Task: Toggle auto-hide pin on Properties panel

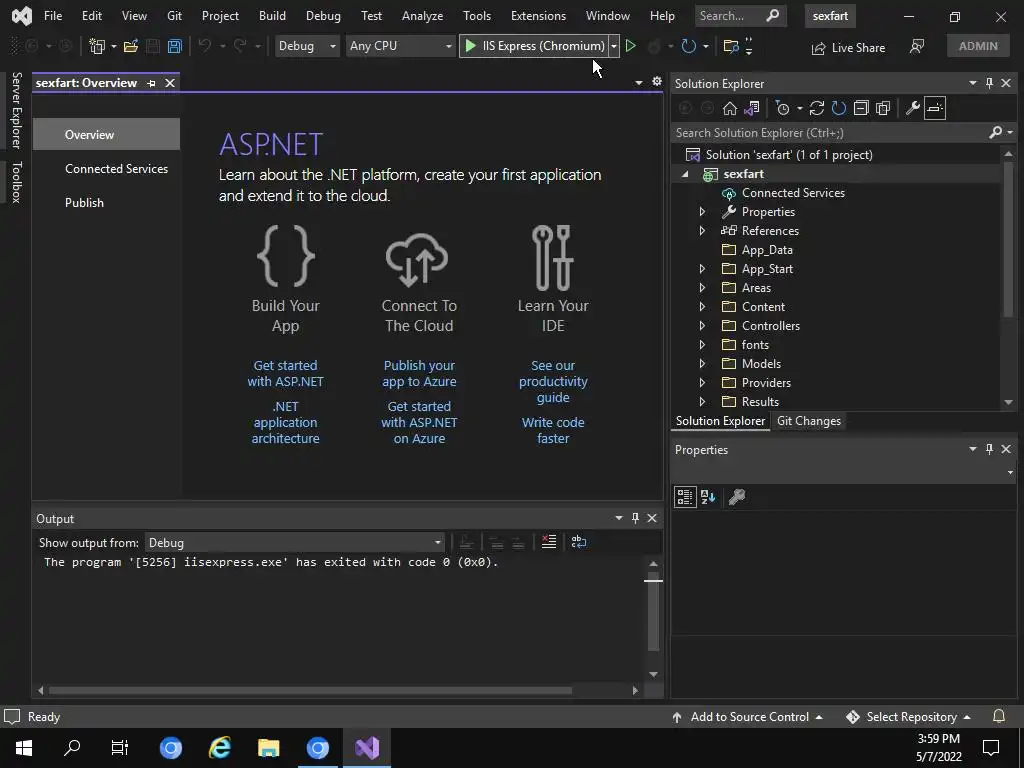Action: coord(989,449)
